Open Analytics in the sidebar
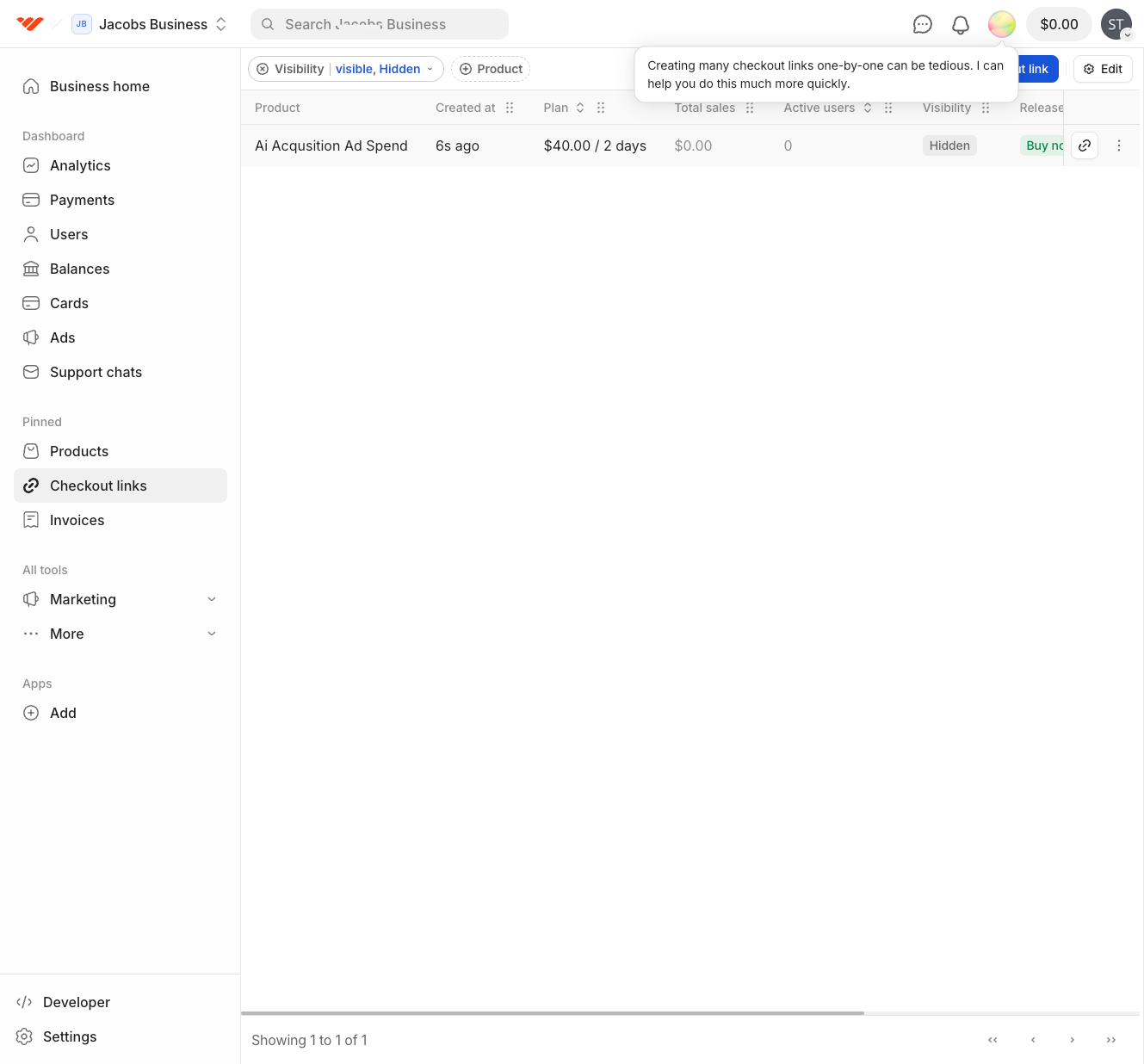The height and width of the screenshot is (1064, 1144). (121, 165)
